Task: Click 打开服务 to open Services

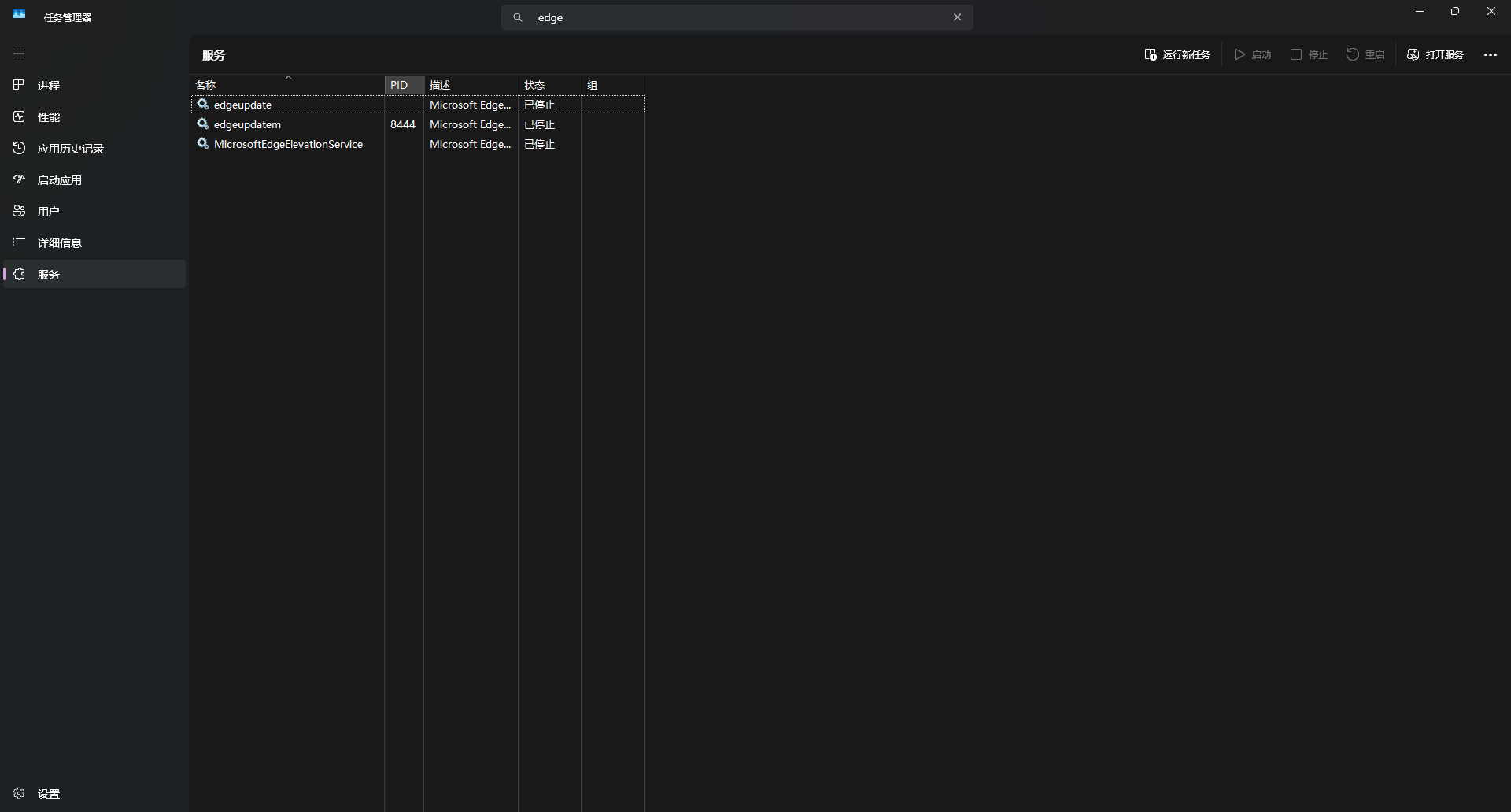Action: pyautogui.click(x=1435, y=54)
